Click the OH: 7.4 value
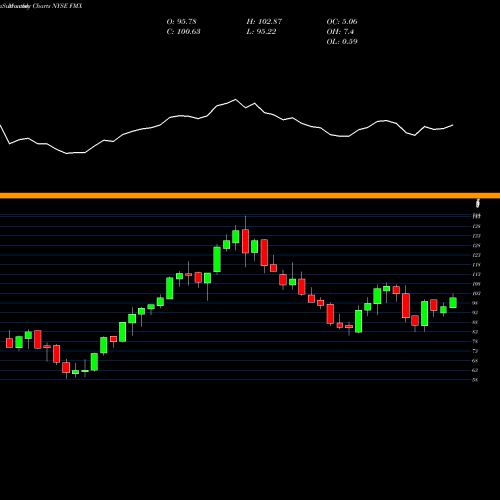The height and width of the screenshot is (500, 500). (340, 32)
